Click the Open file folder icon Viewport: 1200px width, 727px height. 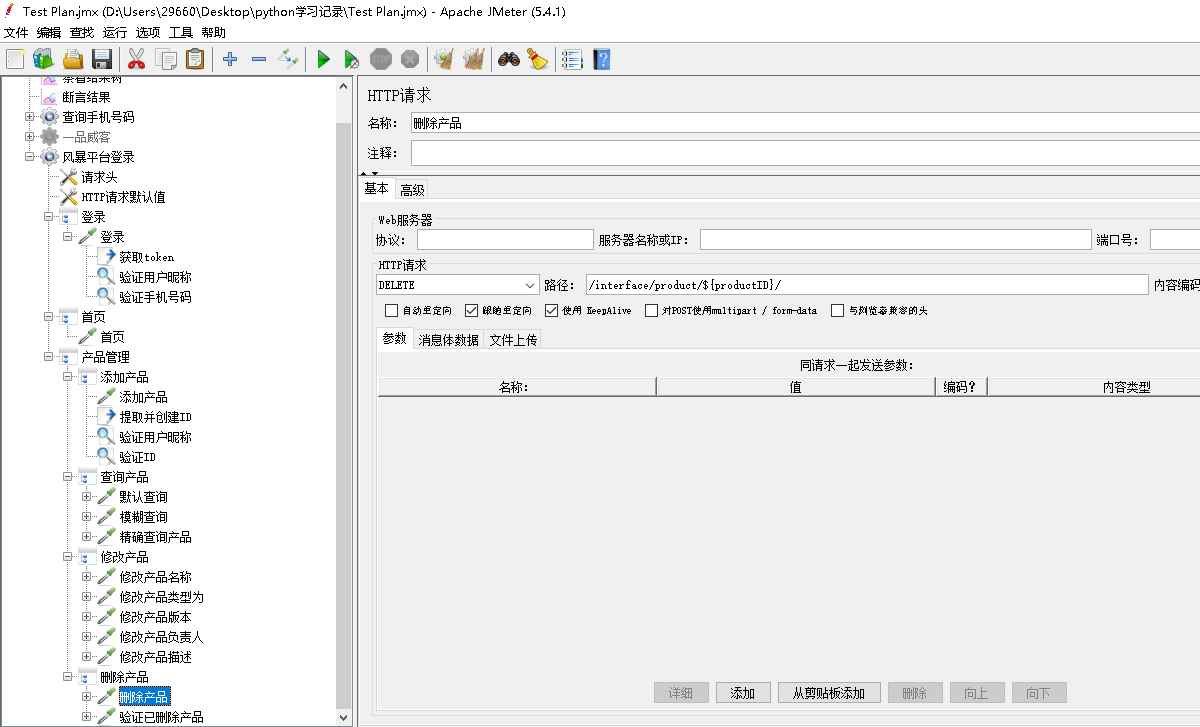(x=73, y=59)
